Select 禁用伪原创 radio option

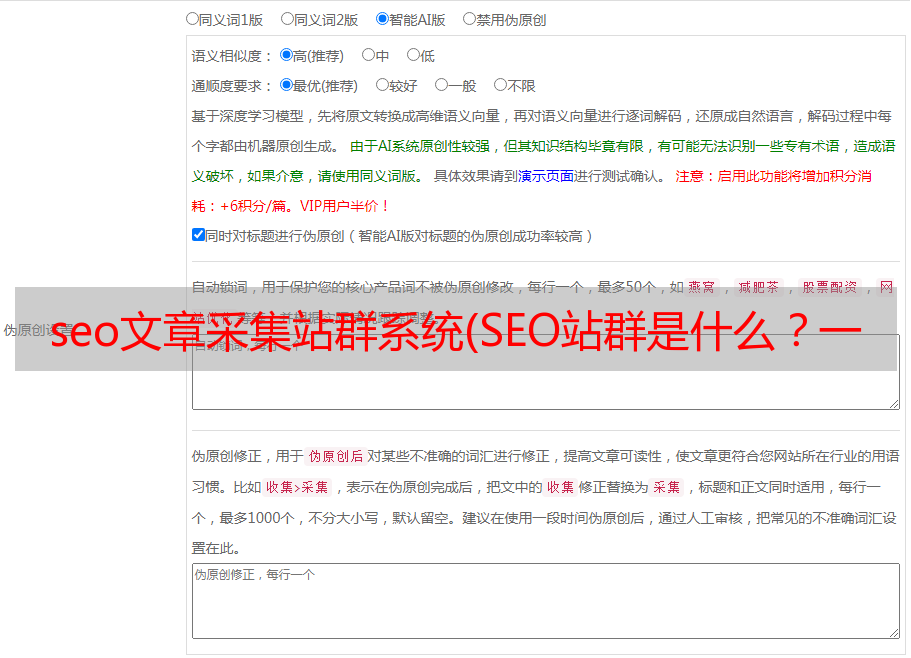coord(469,19)
